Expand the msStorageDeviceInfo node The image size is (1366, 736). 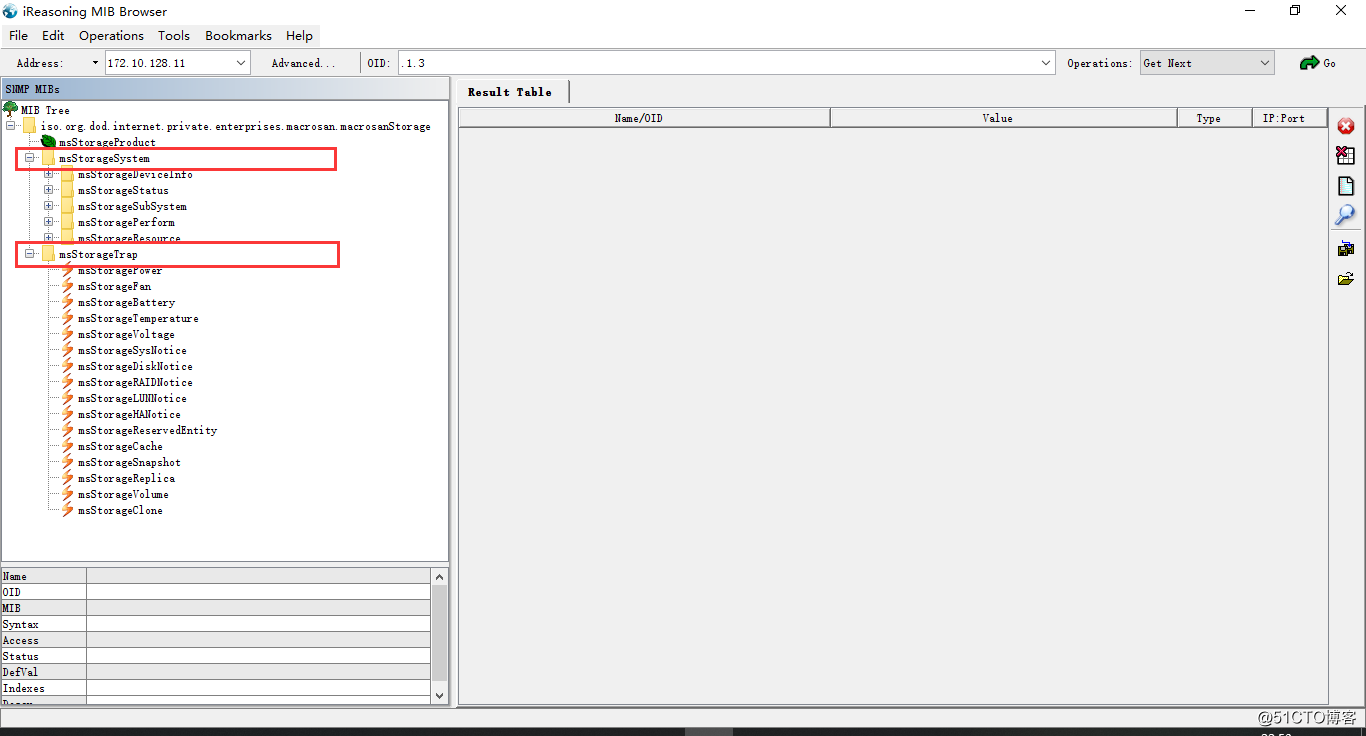tap(48, 174)
